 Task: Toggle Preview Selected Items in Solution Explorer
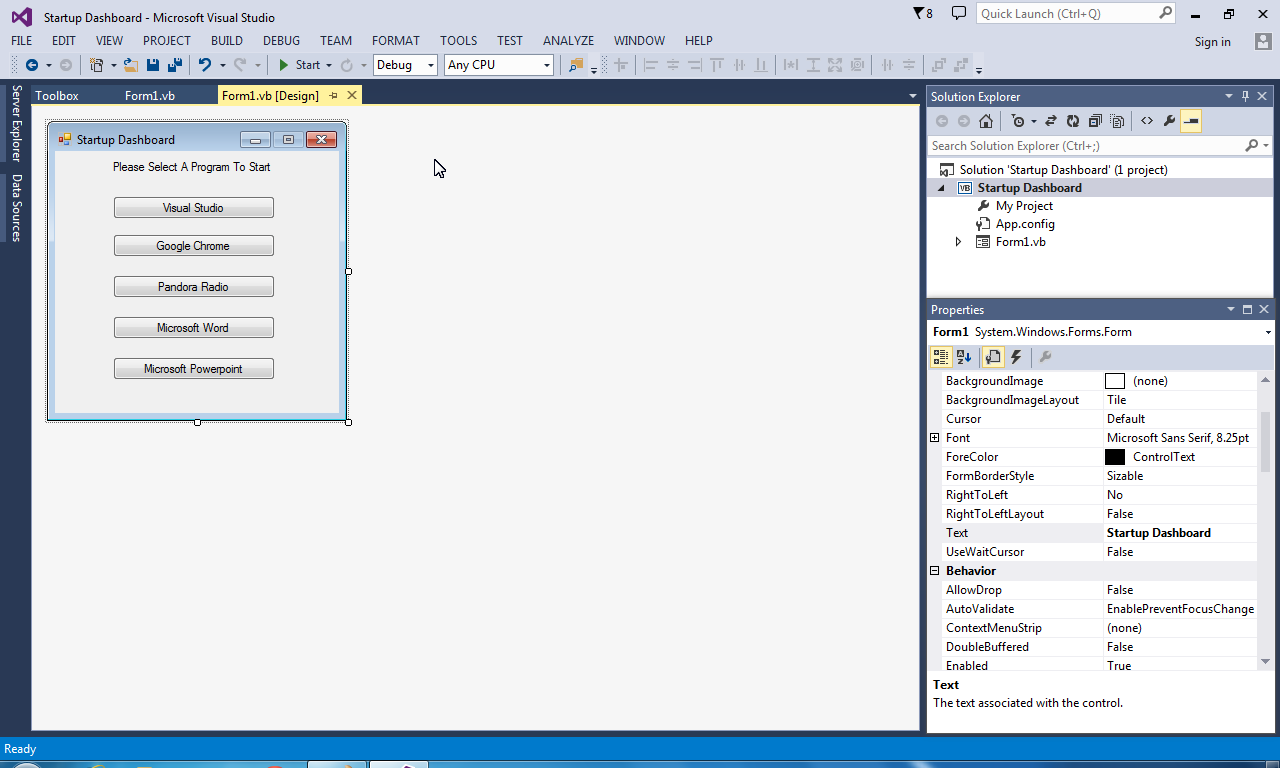coord(1191,121)
